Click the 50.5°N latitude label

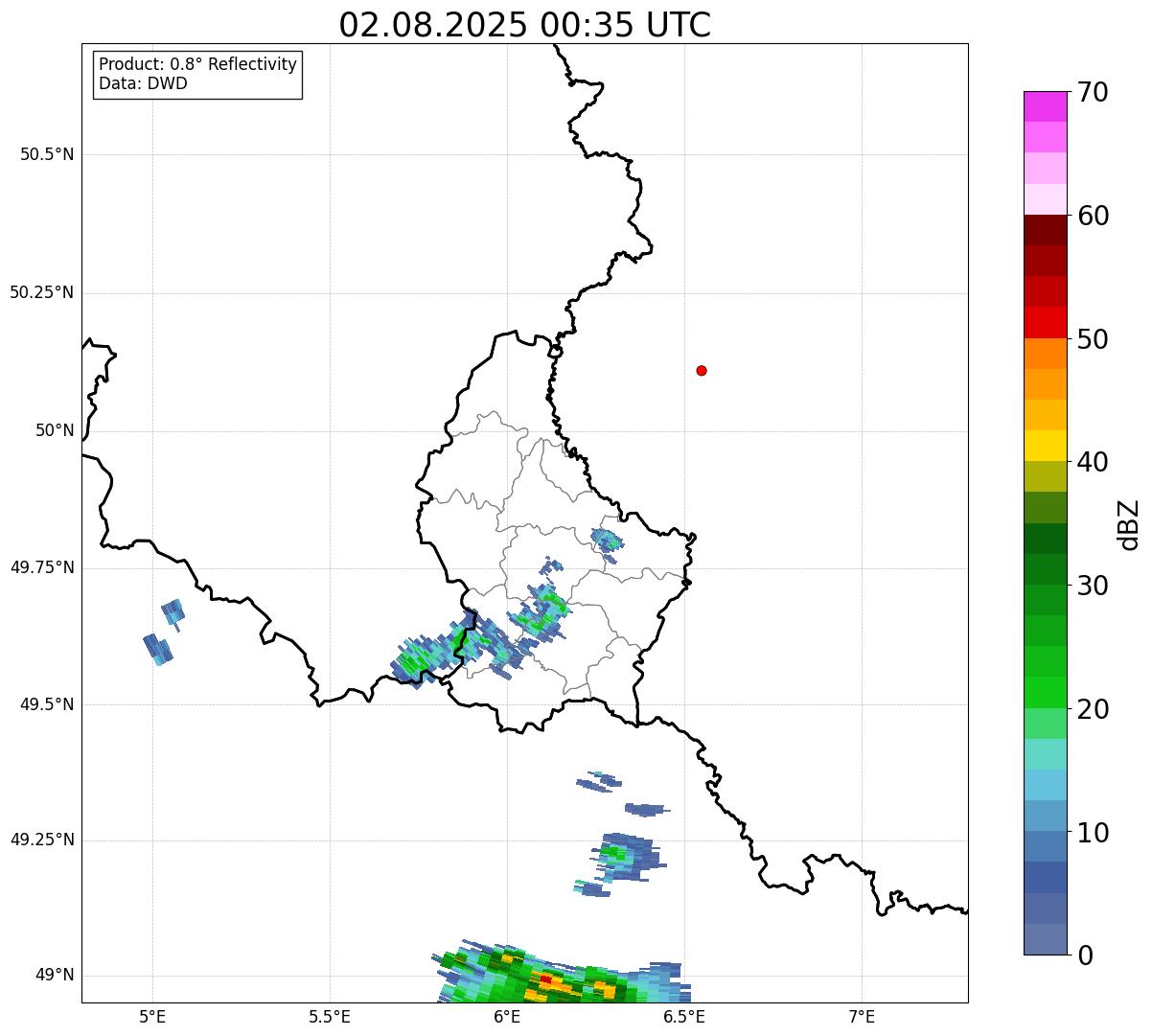pyautogui.click(x=47, y=154)
